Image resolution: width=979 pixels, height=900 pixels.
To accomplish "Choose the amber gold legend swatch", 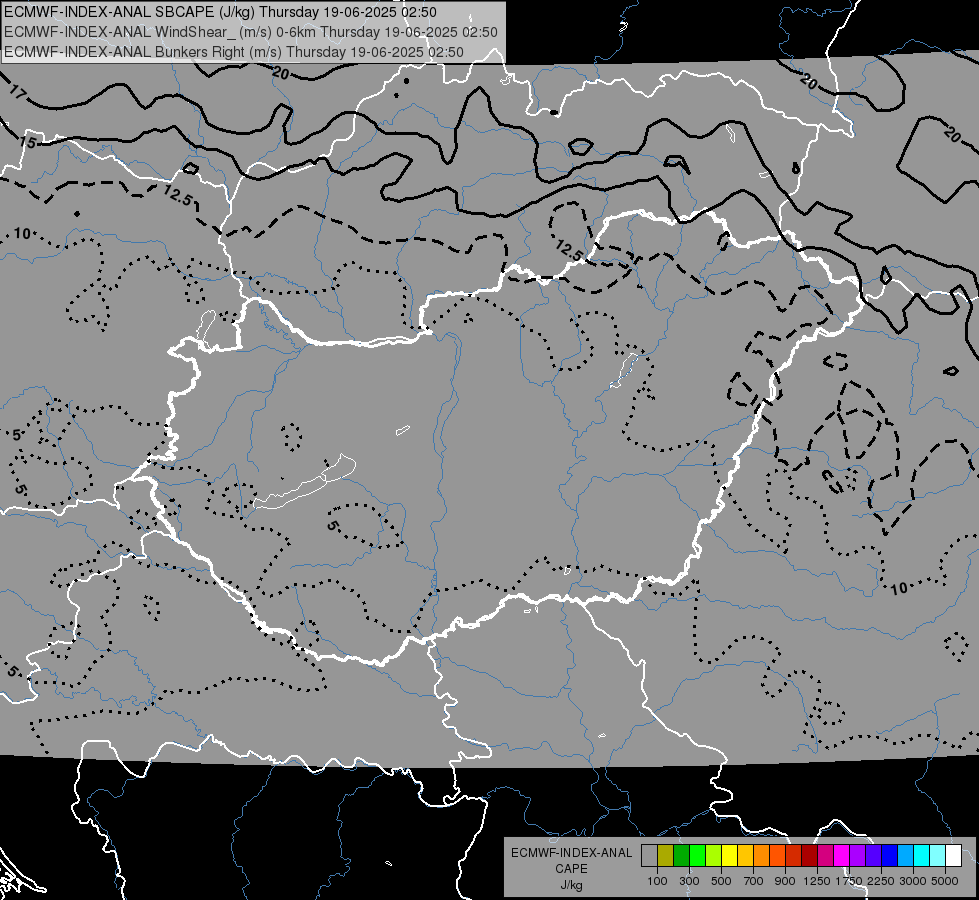I will tap(745, 856).
